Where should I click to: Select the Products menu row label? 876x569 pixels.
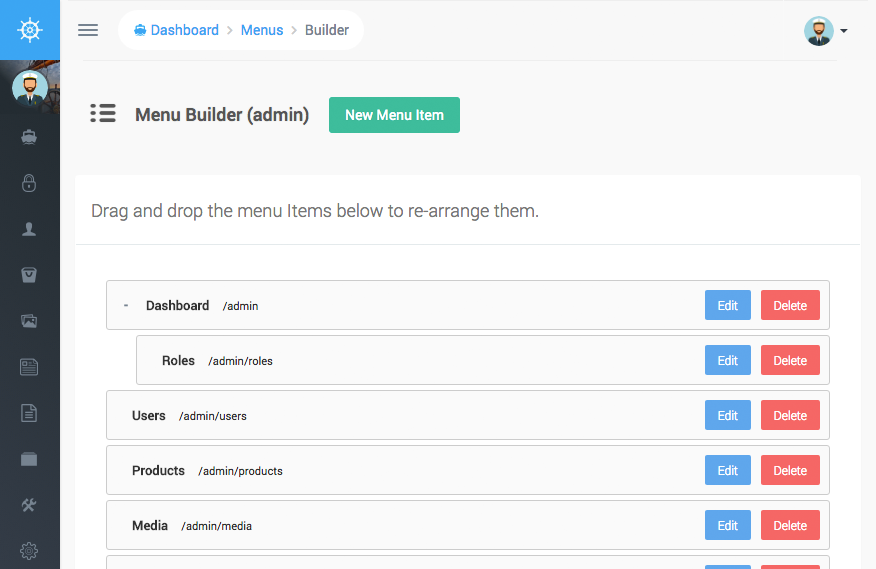pyautogui.click(x=158, y=471)
